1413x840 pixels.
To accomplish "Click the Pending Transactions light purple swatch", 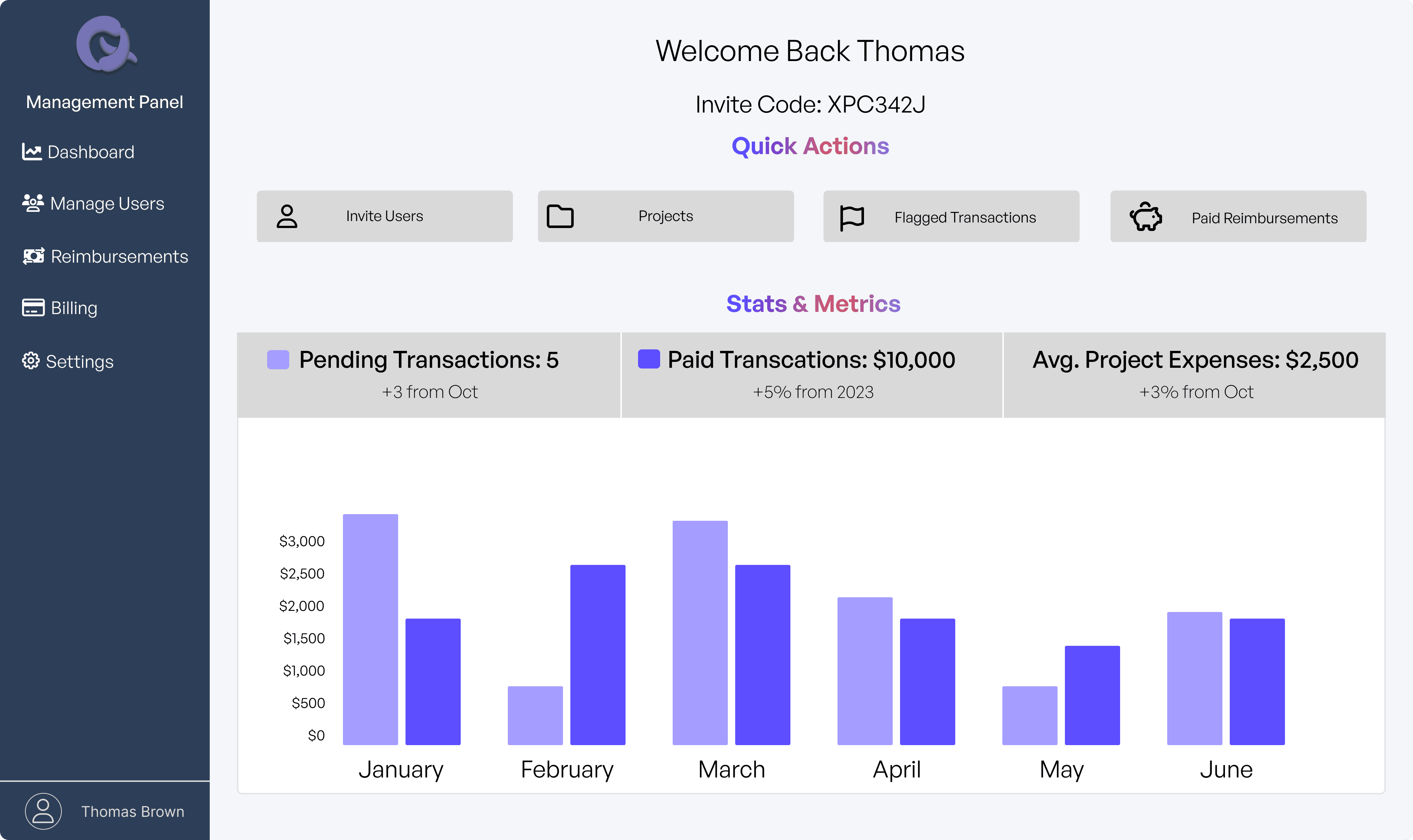I will point(278,359).
